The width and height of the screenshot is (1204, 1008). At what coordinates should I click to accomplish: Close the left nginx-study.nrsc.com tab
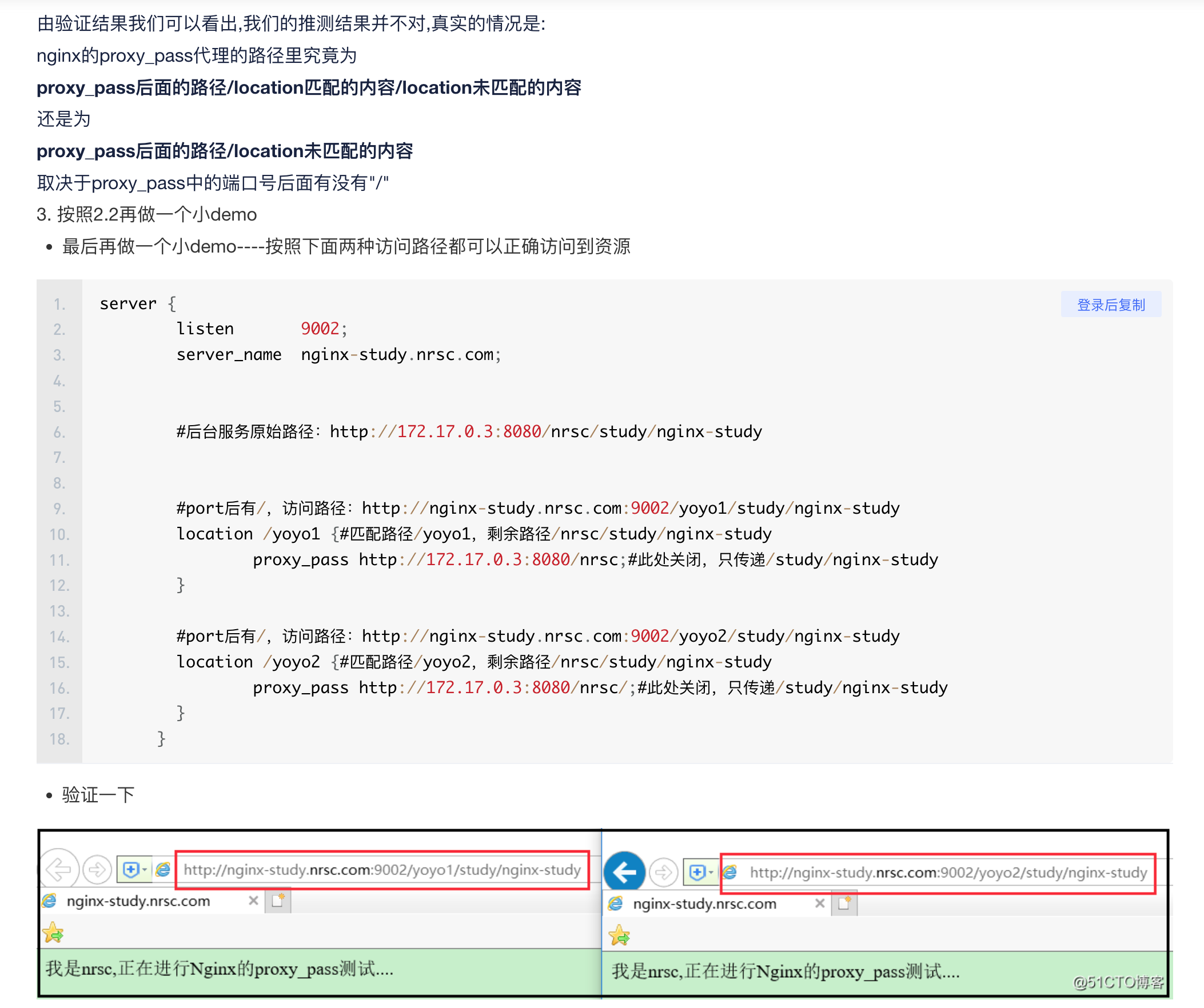pyautogui.click(x=253, y=901)
